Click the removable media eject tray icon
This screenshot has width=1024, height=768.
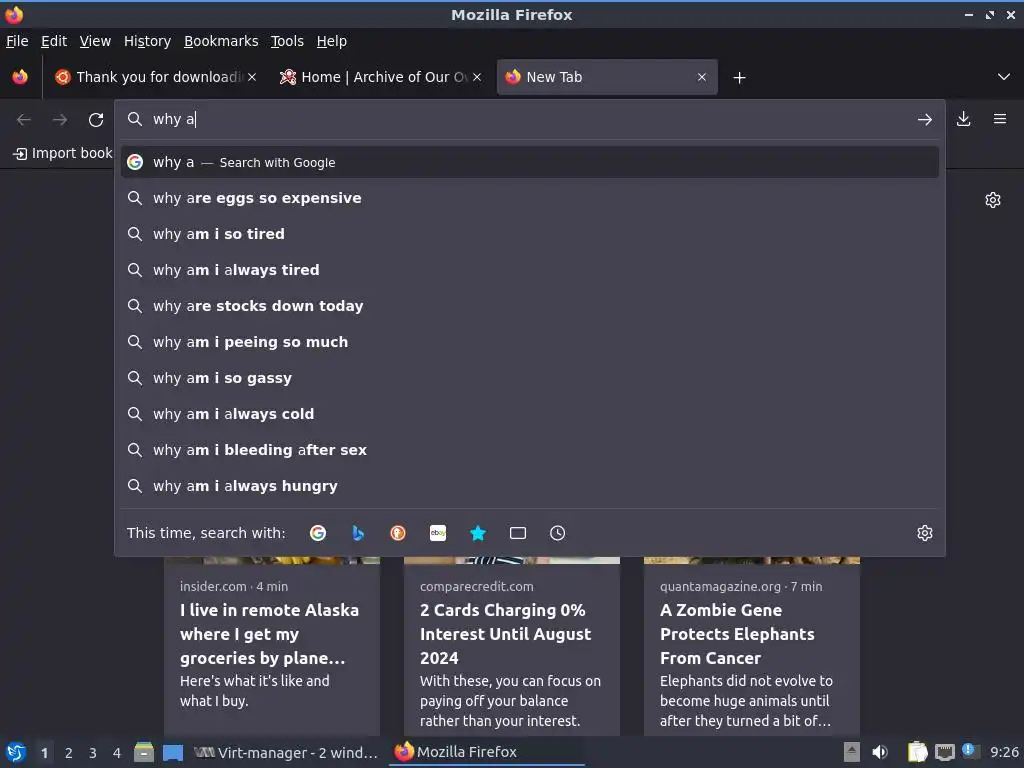point(852,752)
